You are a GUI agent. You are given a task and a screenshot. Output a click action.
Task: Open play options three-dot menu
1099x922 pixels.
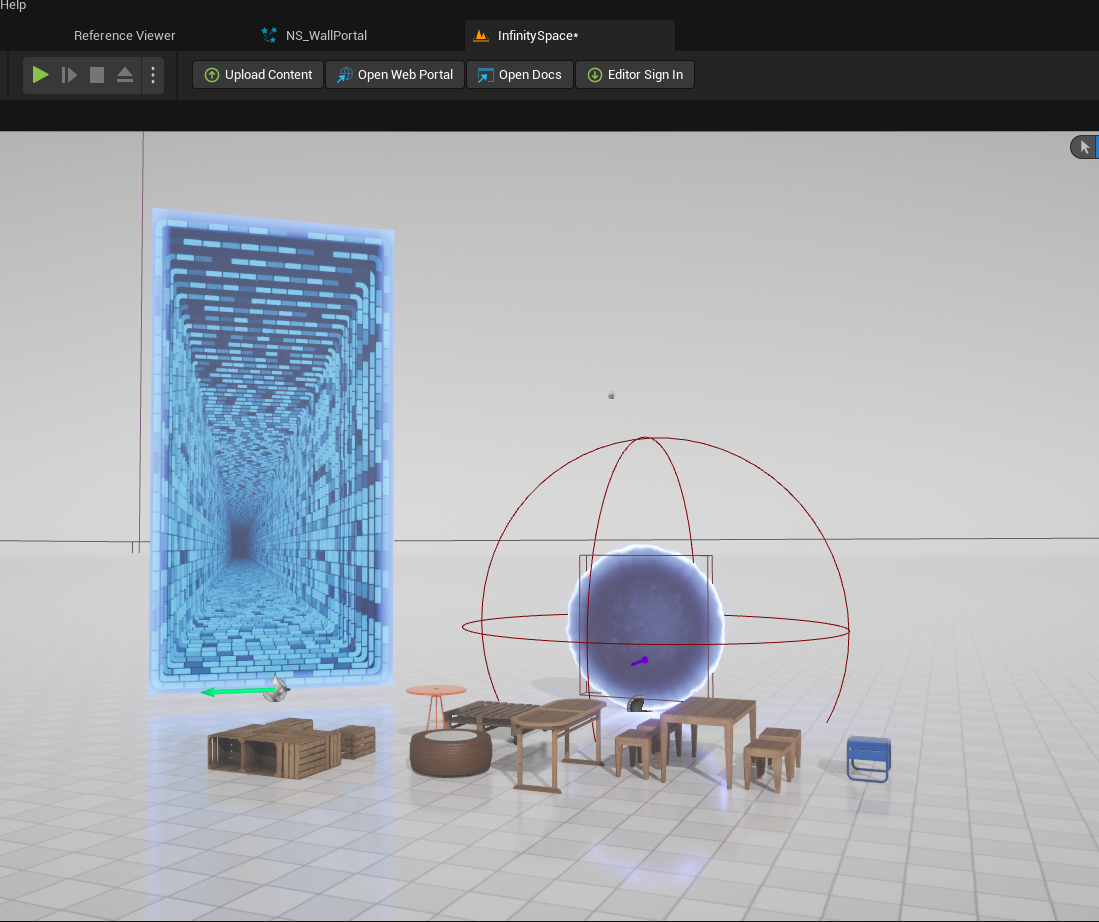coord(152,75)
